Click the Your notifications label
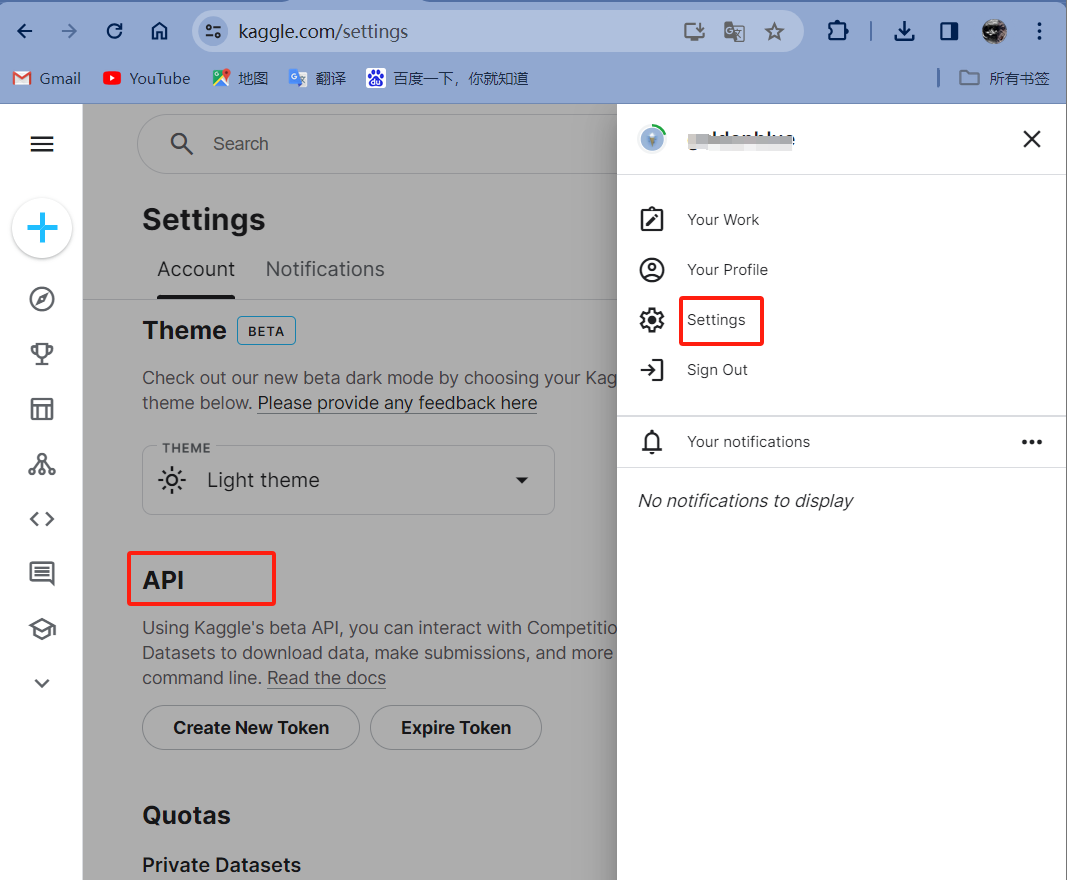The height and width of the screenshot is (880, 1067). (x=748, y=442)
